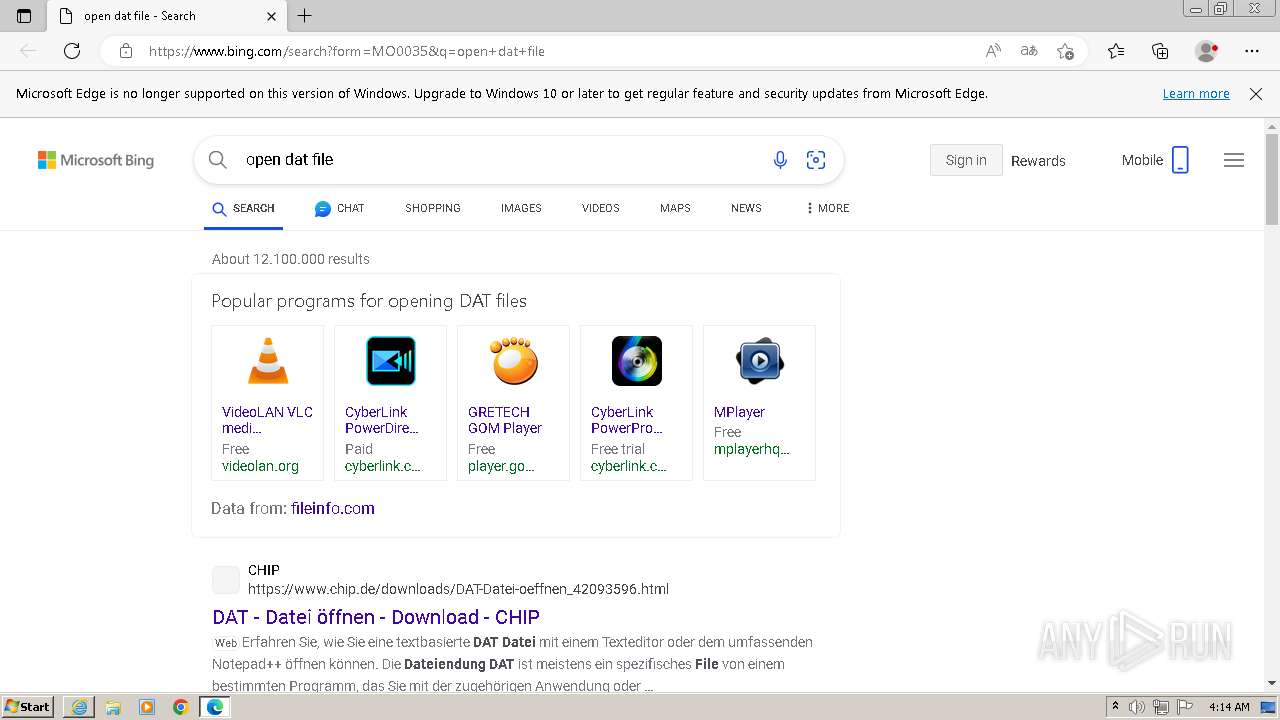The height and width of the screenshot is (720, 1280).
Task: Click the system tray clock 4:14 AM
Action: point(1229,707)
